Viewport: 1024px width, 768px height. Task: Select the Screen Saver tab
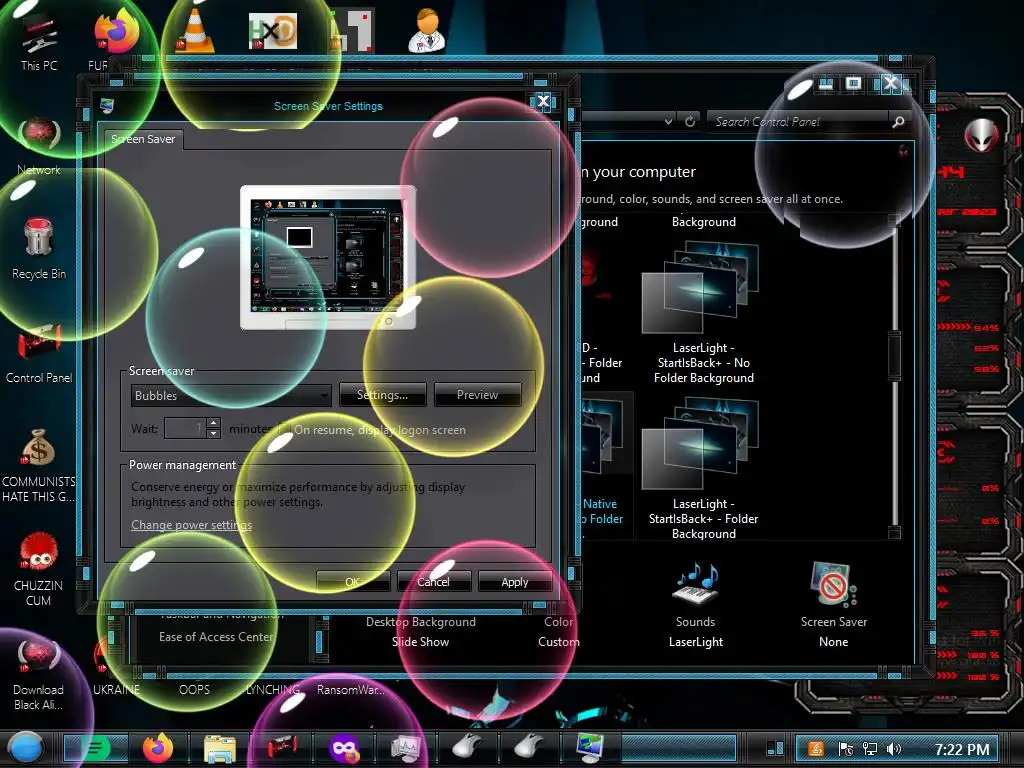143,139
